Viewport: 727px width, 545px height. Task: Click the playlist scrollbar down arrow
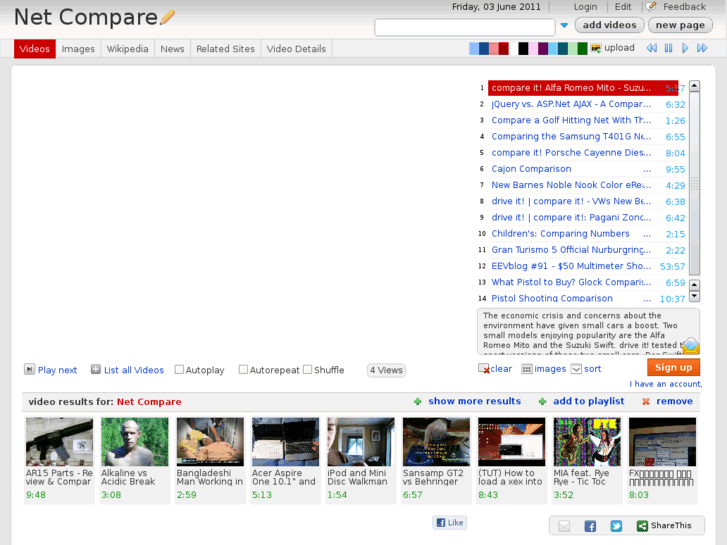694,296
